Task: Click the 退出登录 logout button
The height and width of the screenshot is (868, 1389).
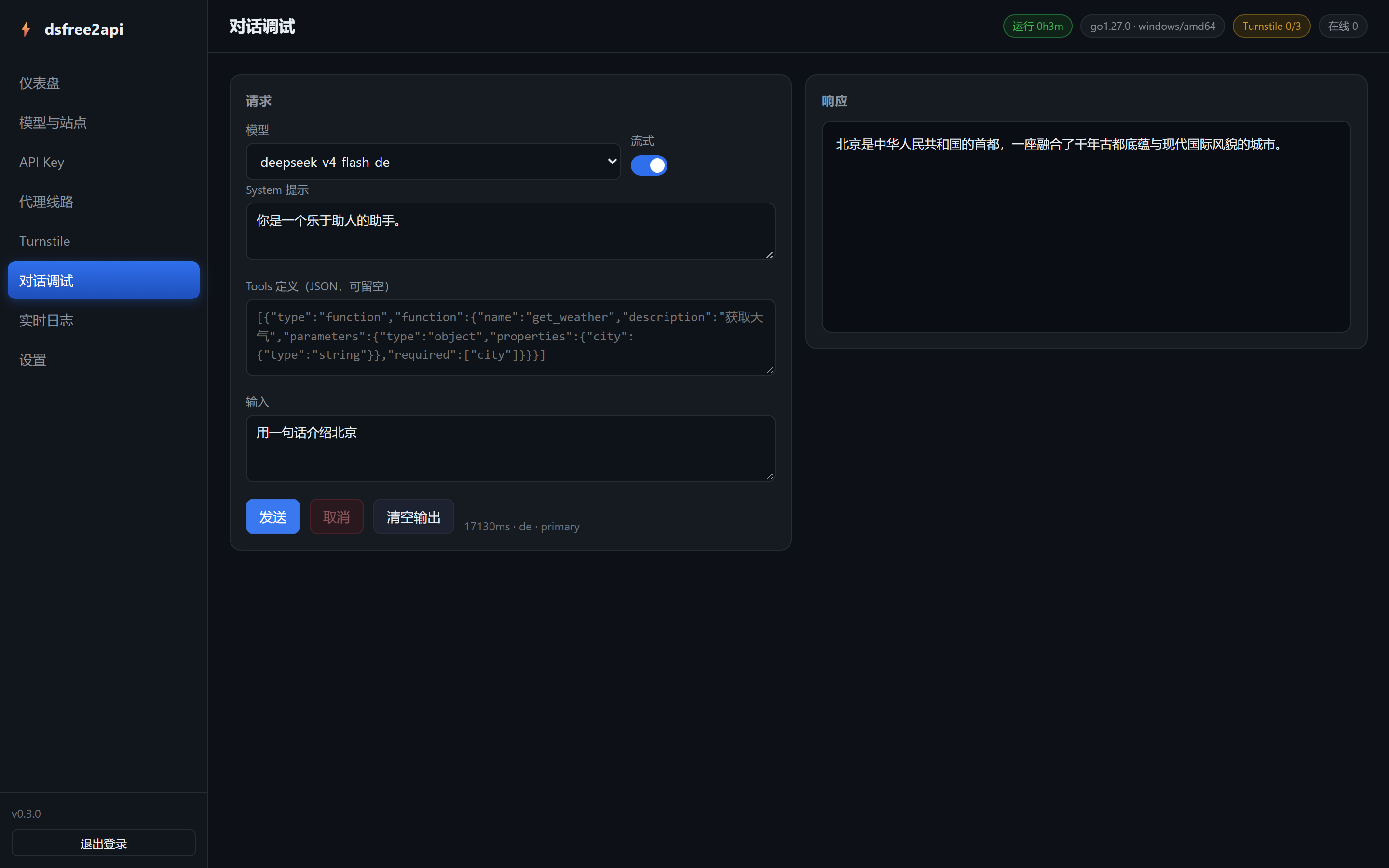Action: [103, 843]
